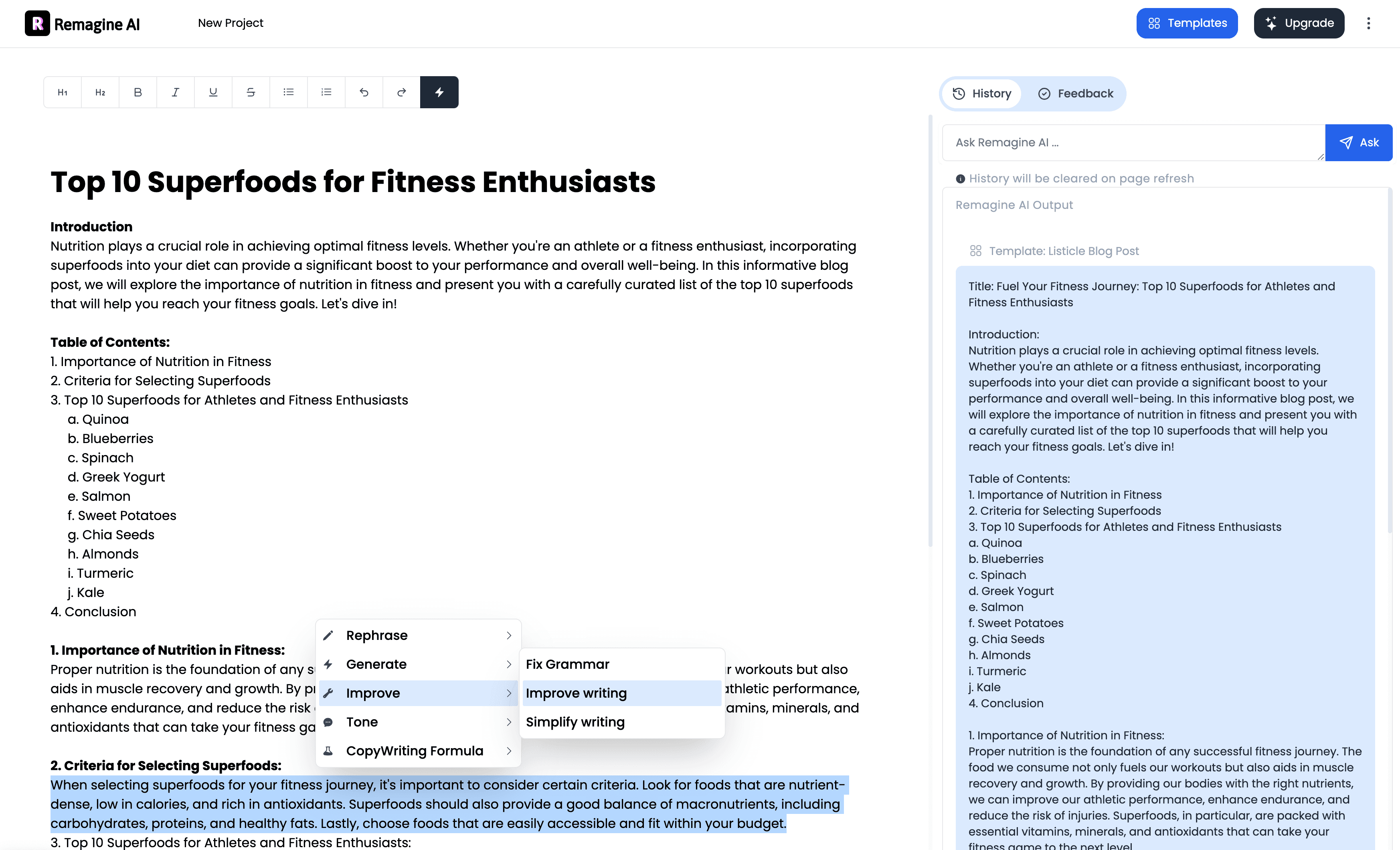Click 'j. Kale' in the editor

tap(86, 593)
